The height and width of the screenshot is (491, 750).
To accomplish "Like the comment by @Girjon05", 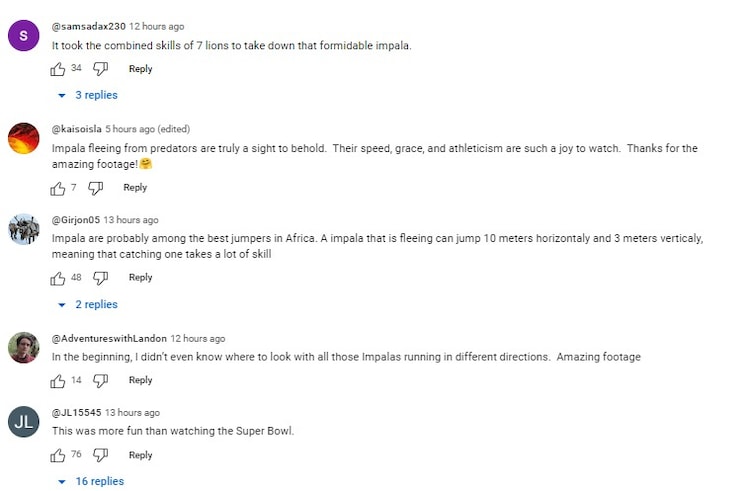I will [x=58, y=278].
